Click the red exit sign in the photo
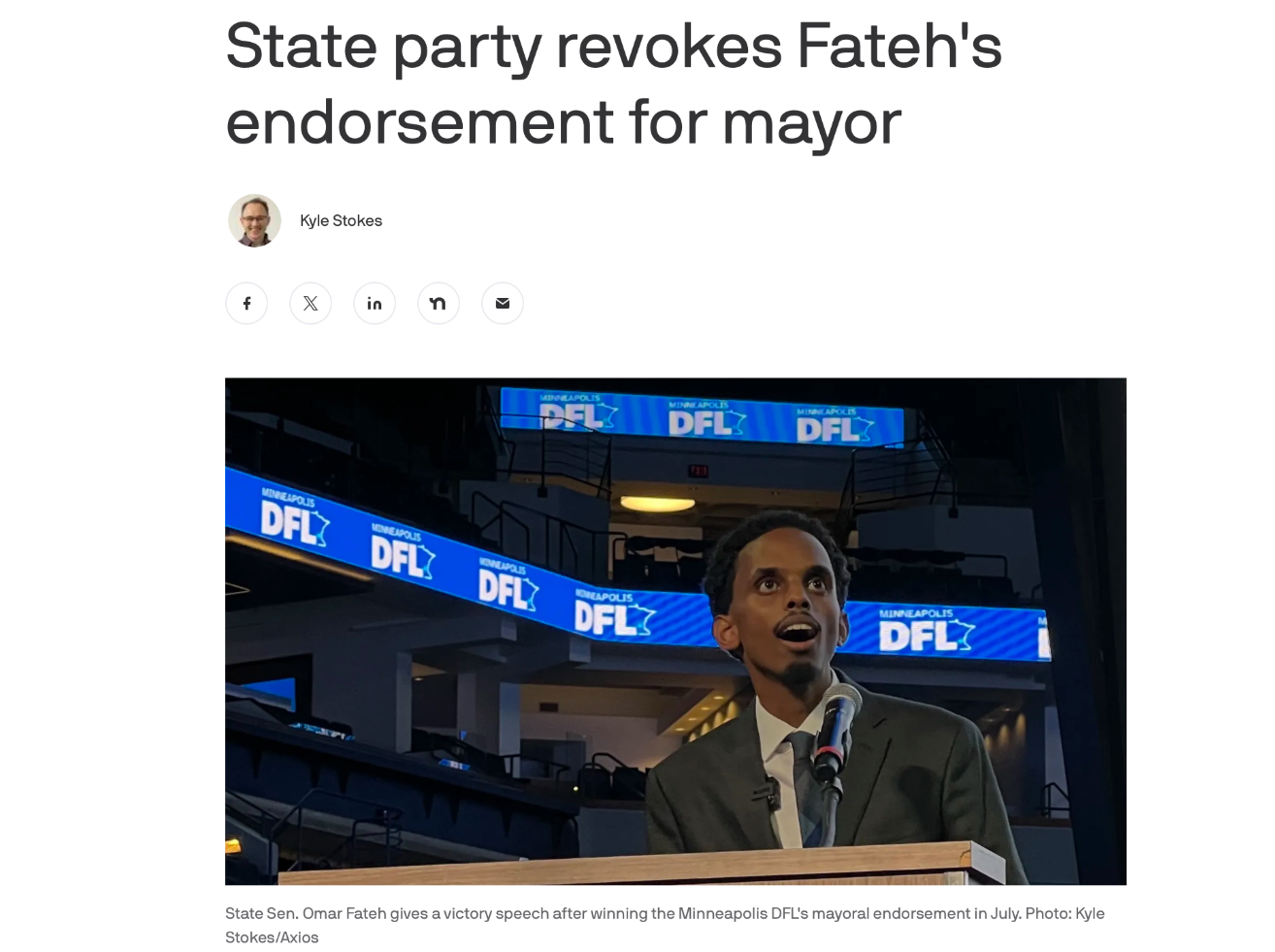The width and height of the screenshot is (1275, 952). pyautogui.click(x=698, y=471)
